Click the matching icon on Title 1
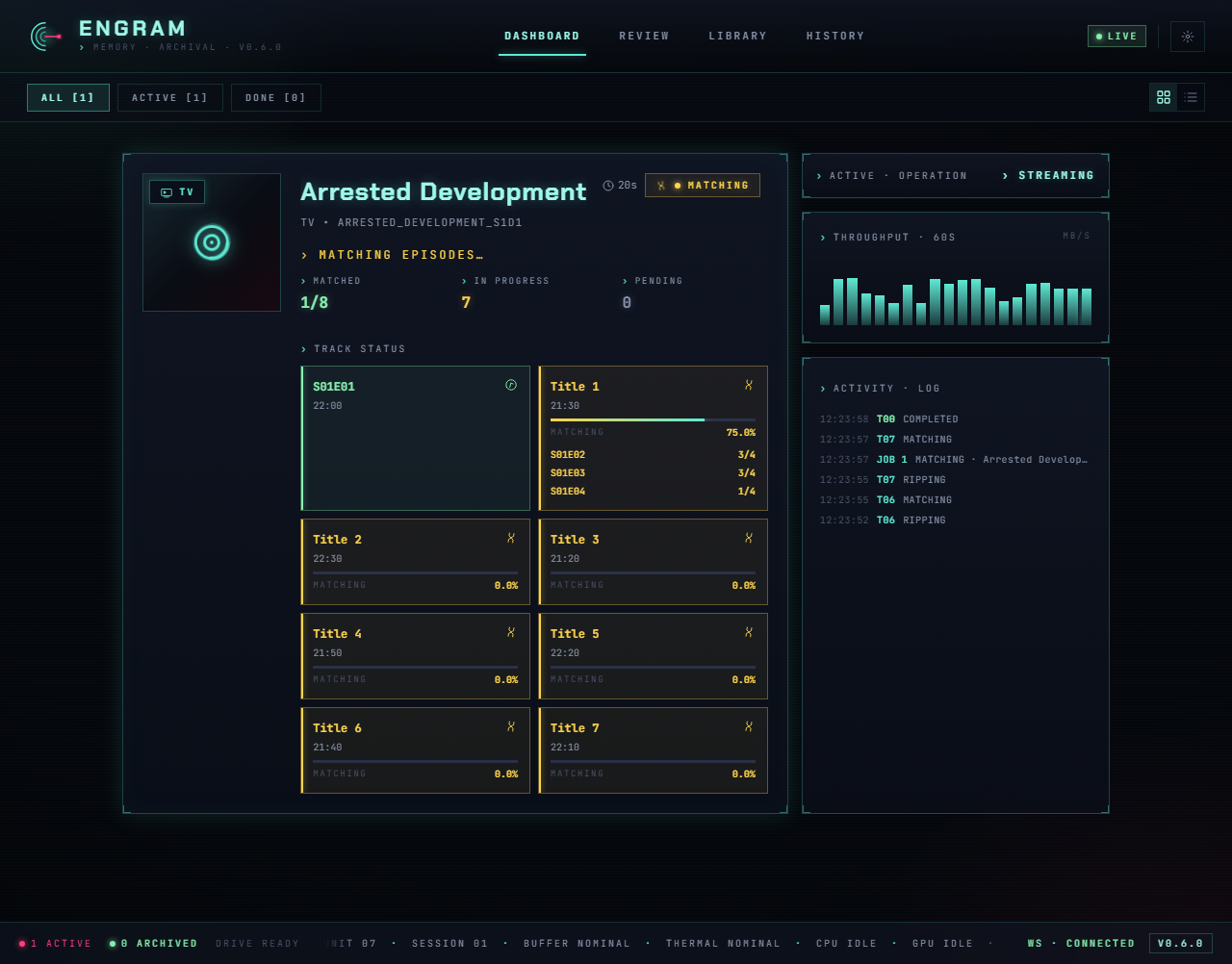Screen dimensions: 1232x964 pyautogui.click(x=749, y=385)
